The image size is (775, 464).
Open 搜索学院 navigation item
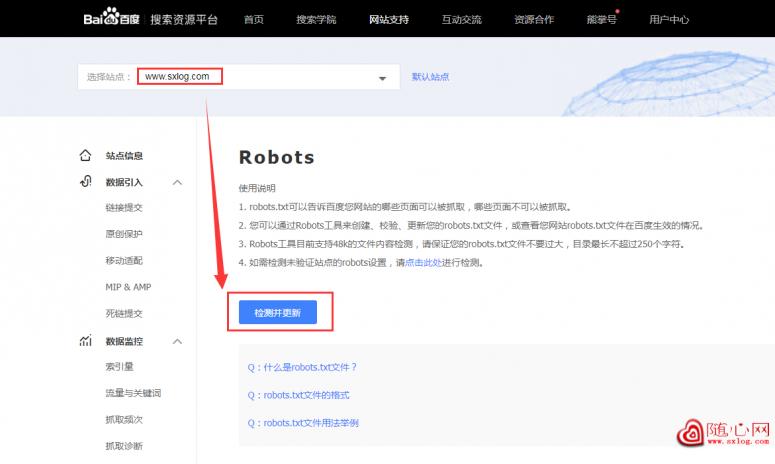316,19
